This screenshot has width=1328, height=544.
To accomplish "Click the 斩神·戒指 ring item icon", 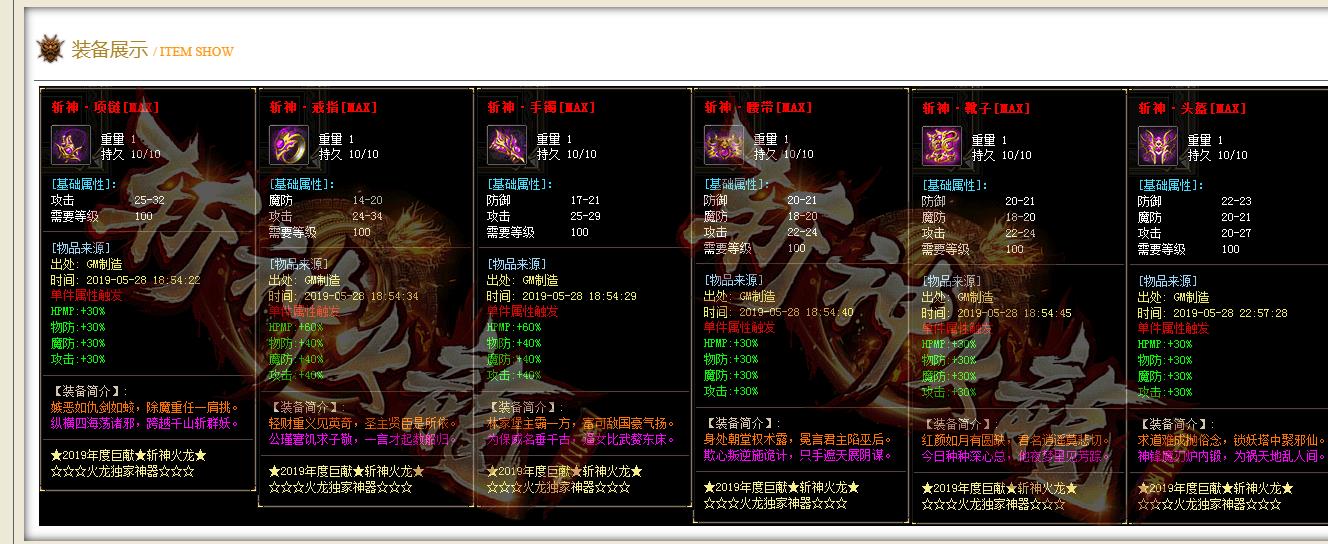I will [x=289, y=146].
